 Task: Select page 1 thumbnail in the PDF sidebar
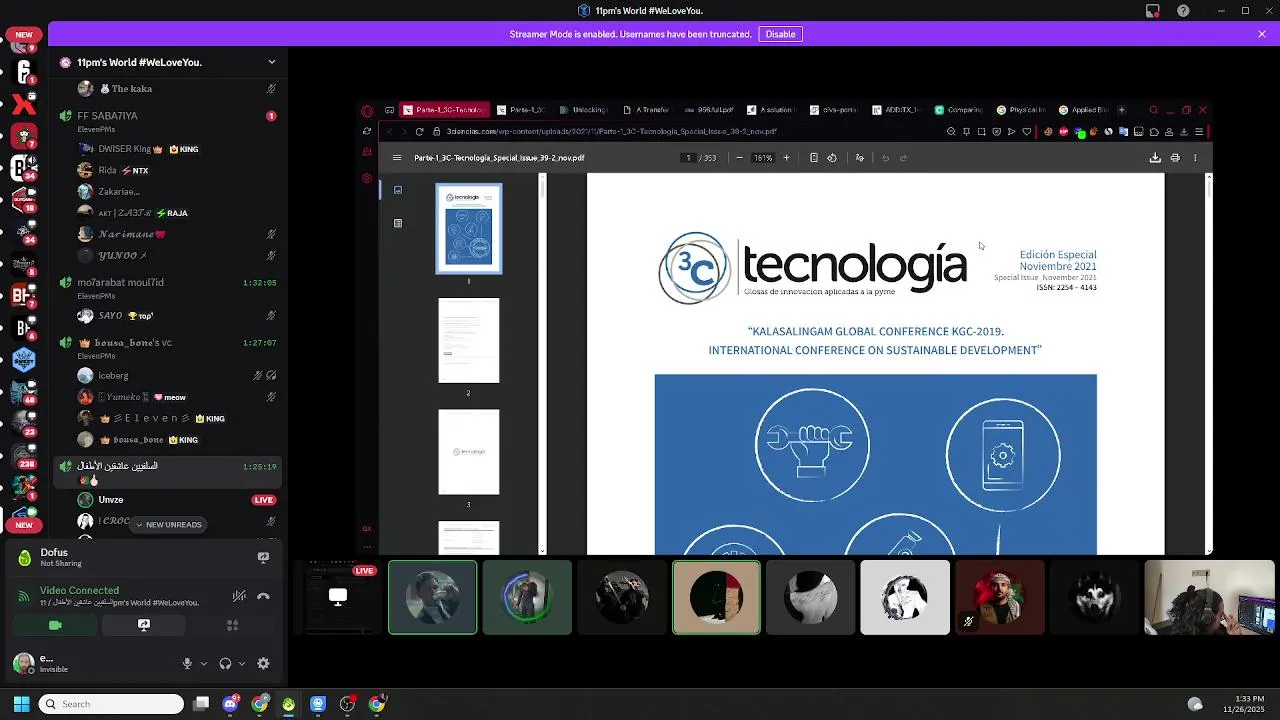[x=469, y=228]
